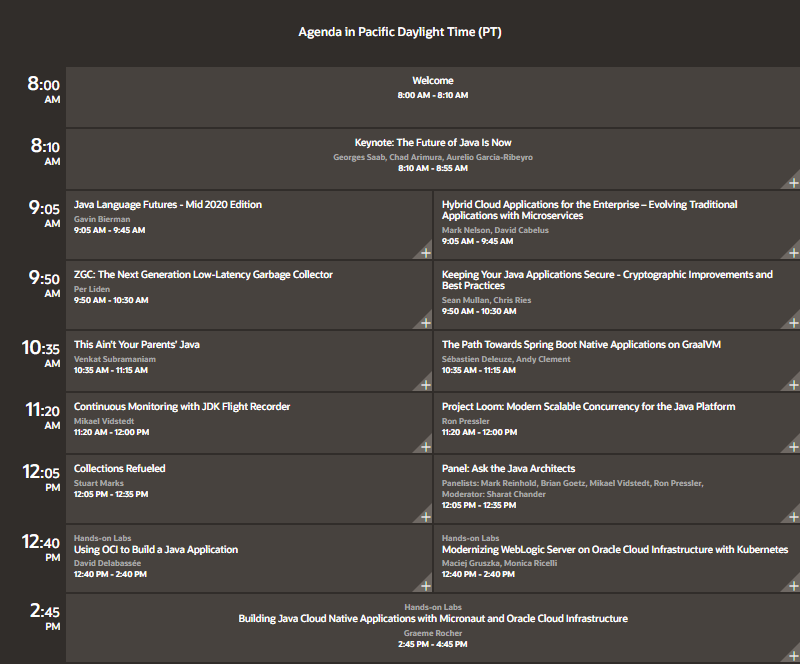Click the 8:10 AM time slot label
This screenshot has height=664, width=800.
pos(46,151)
